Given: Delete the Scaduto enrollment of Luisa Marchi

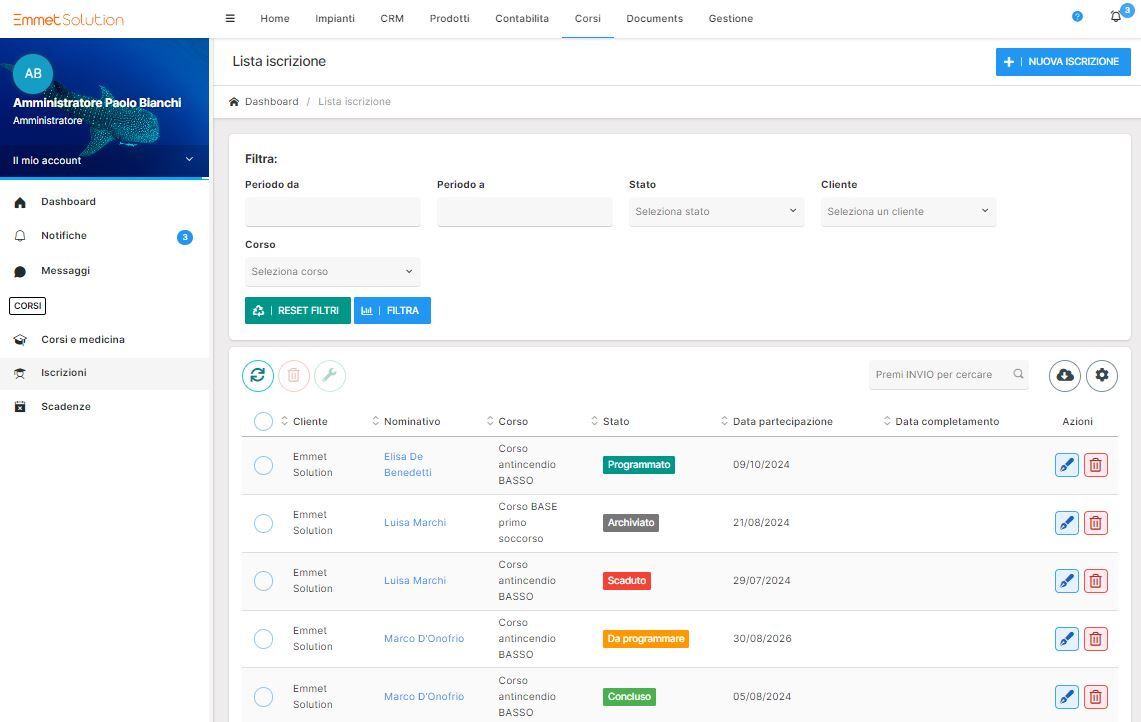Looking at the screenshot, I should click(1096, 581).
